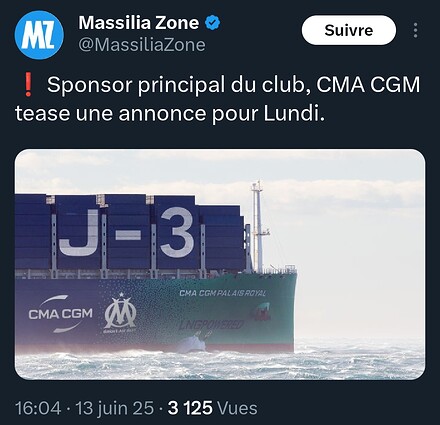Click the CMA CGM logo on ship

point(60,314)
